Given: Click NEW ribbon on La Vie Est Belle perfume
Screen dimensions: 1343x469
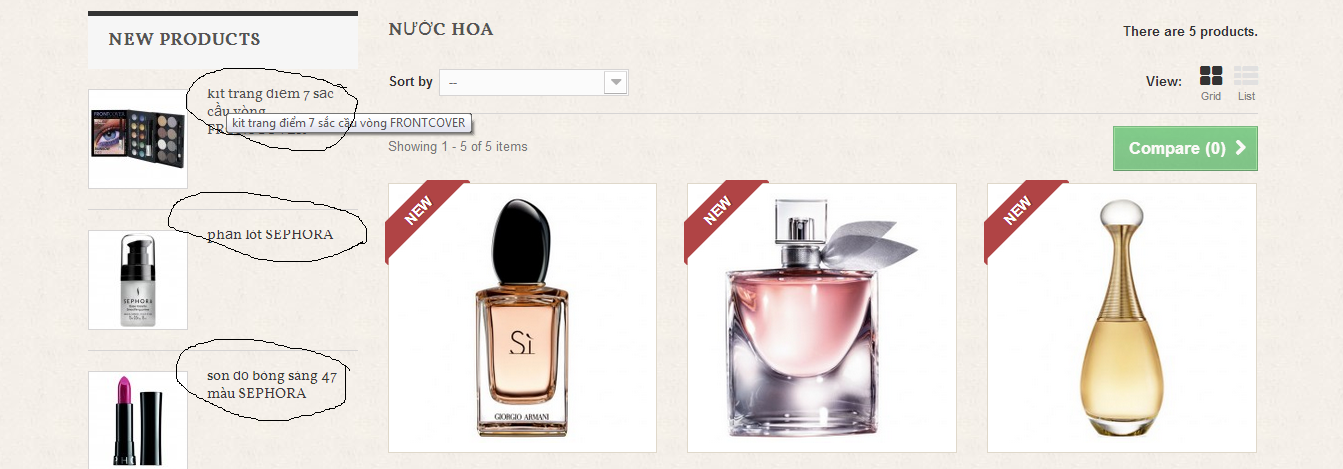Looking at the screenshot, I should [x=723, y=206].
